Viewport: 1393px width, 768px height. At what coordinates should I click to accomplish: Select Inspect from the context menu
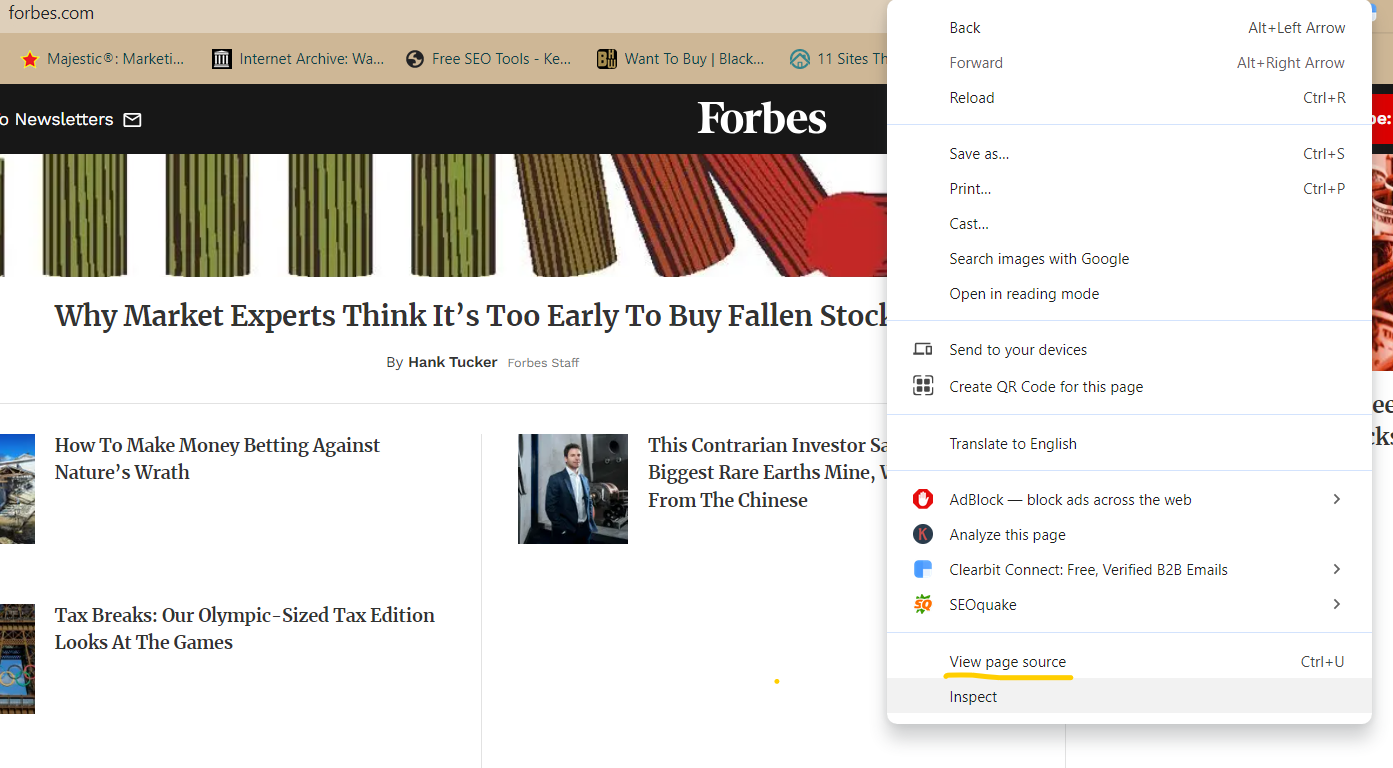point(1129,697)
